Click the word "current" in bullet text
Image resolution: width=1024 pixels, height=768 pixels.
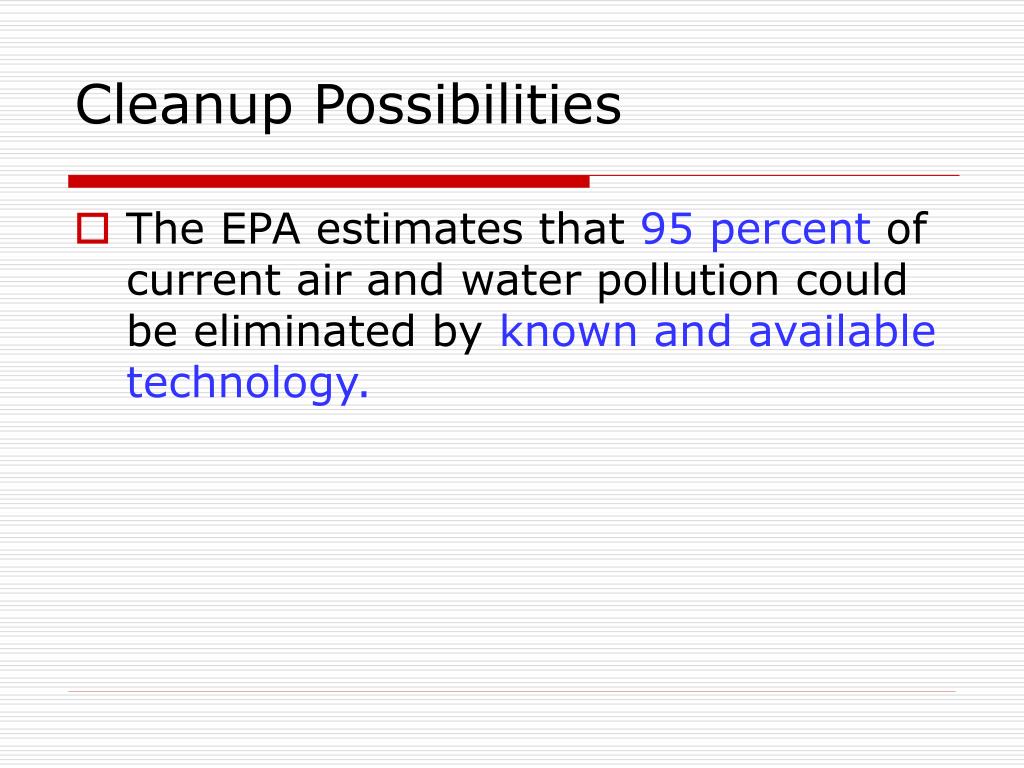pos(203,281)
